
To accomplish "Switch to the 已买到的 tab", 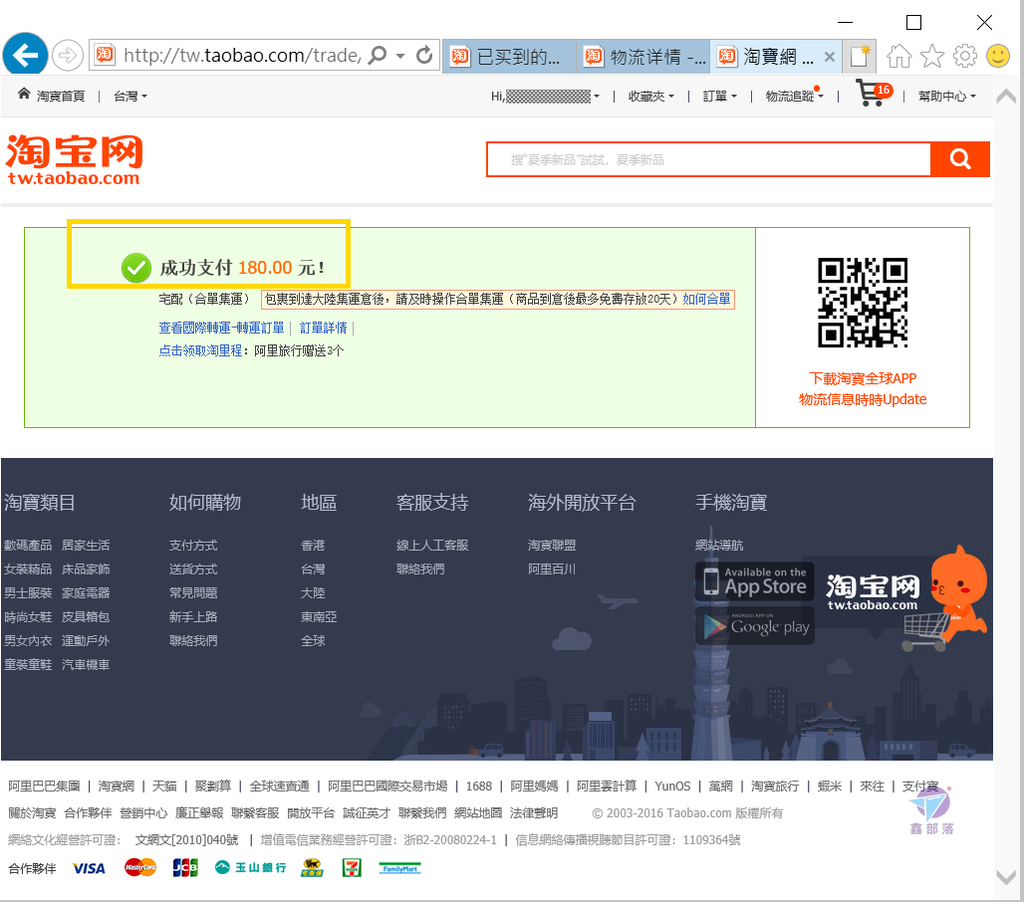I will [509, 57].
